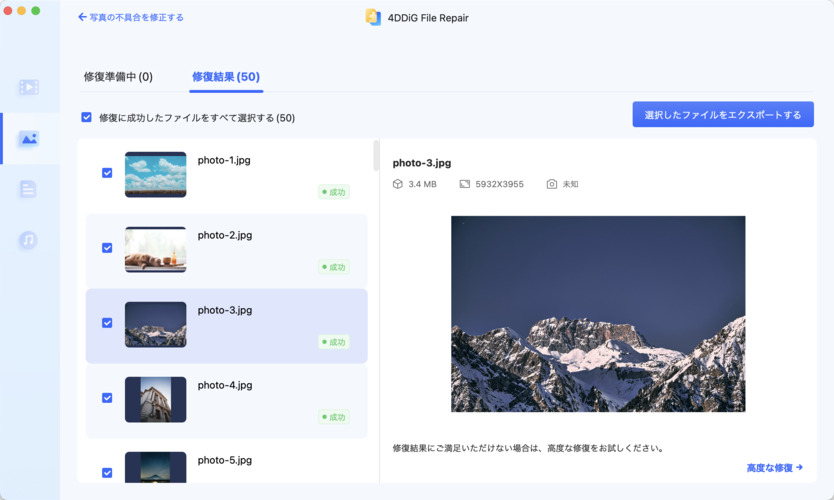Click the file size cube icon

point(397,184)
